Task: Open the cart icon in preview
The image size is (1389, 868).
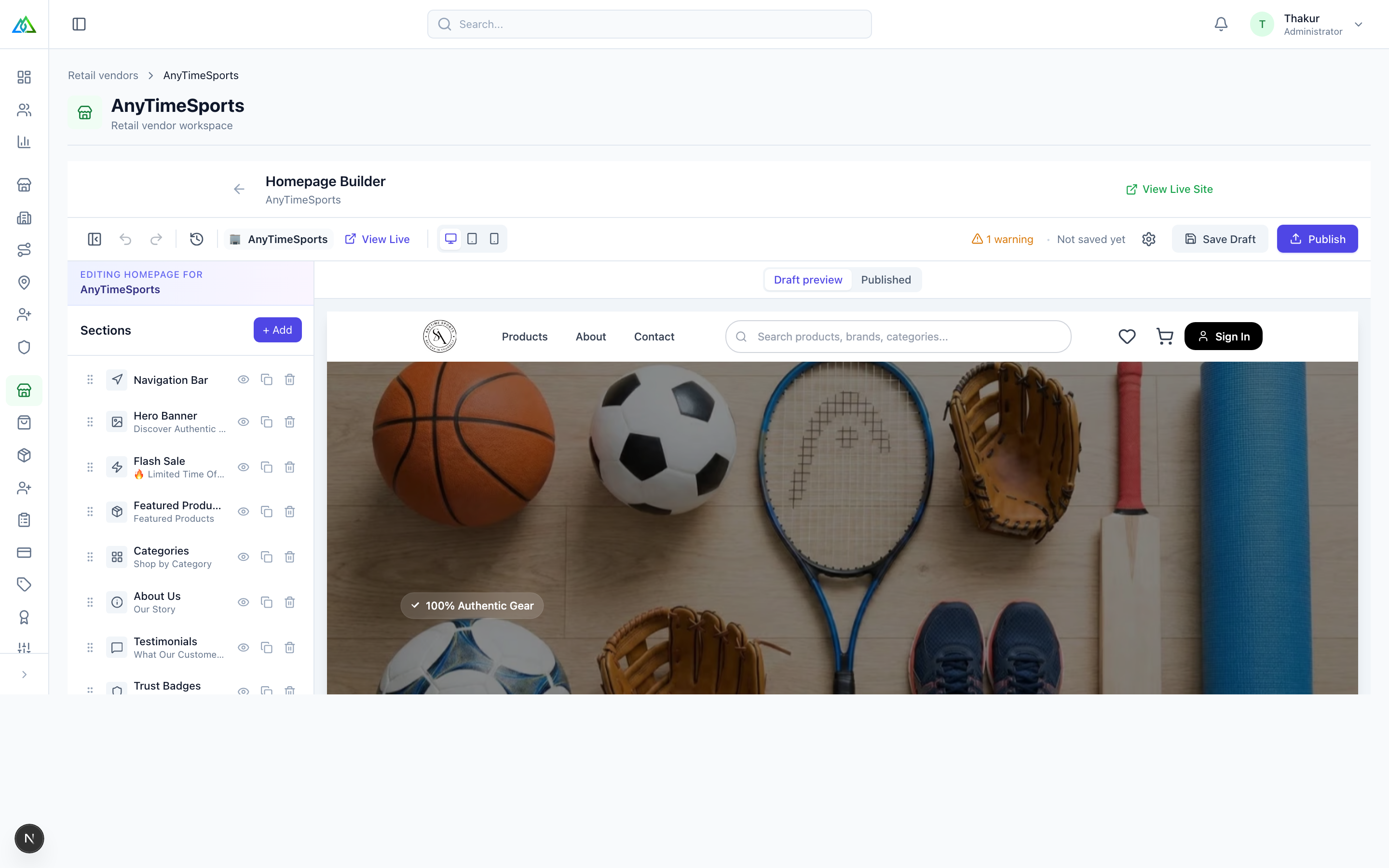Action: pos(1165,337)
